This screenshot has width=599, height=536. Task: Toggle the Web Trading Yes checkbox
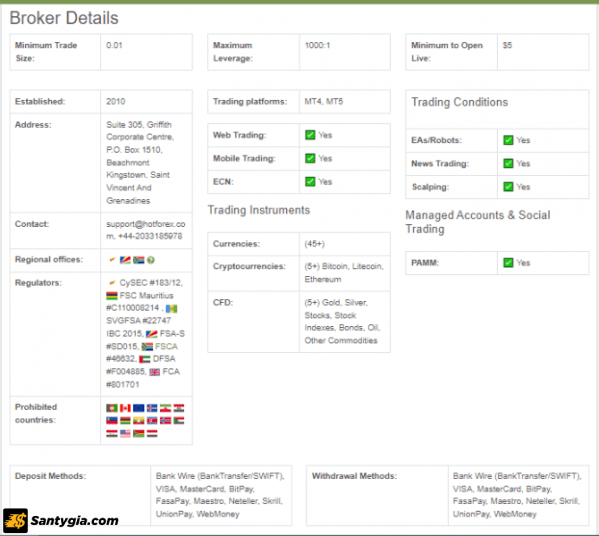310,135
